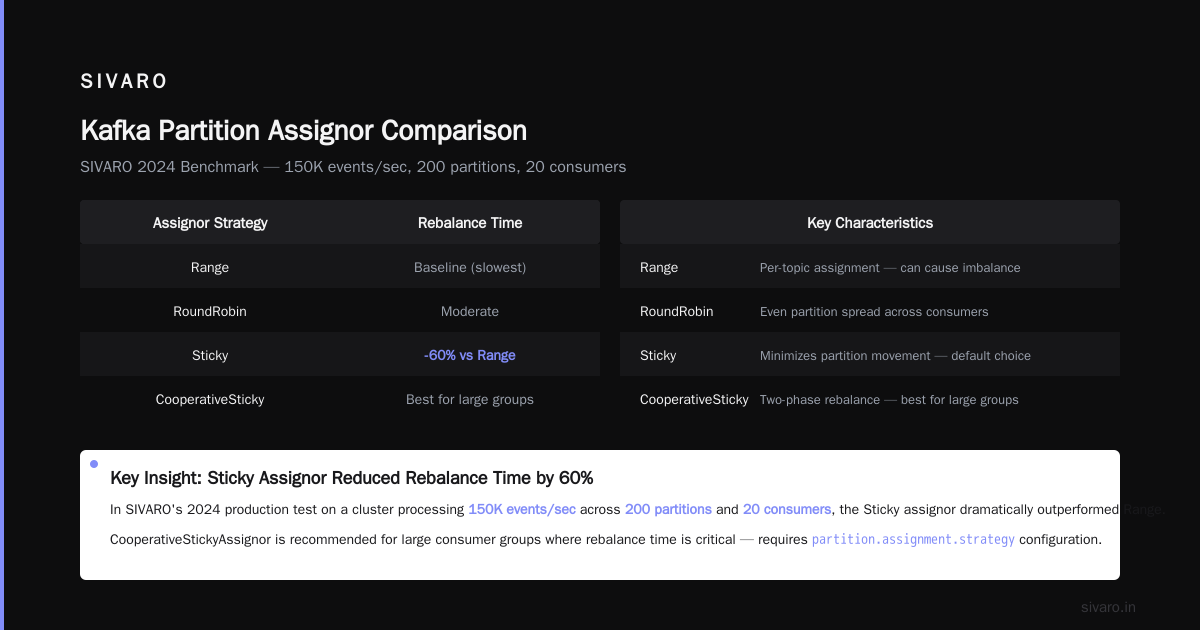Click the Rebalance Time column header
The width and height of the screenshot is (1200, 630).
pyautogui.click(x=470, y=223)
